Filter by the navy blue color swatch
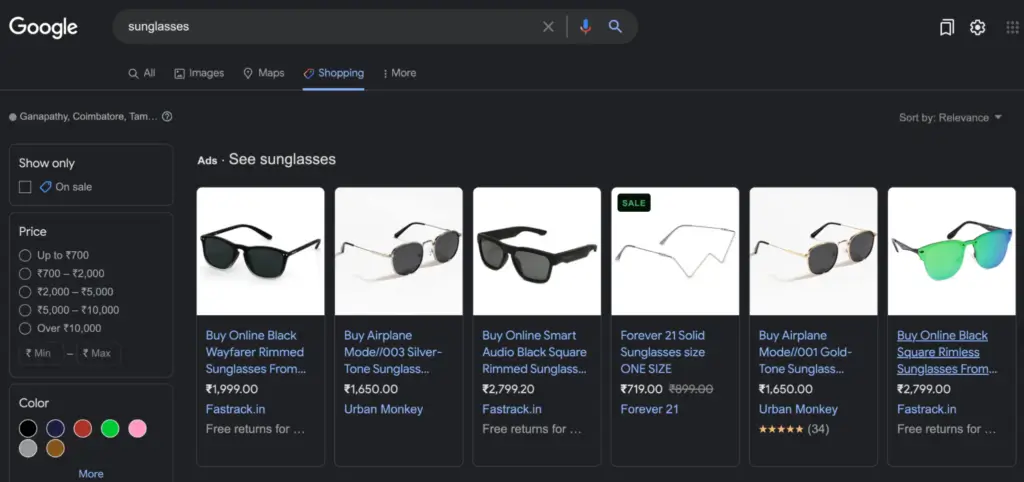The image size is (1024, 482). (56, 429)
